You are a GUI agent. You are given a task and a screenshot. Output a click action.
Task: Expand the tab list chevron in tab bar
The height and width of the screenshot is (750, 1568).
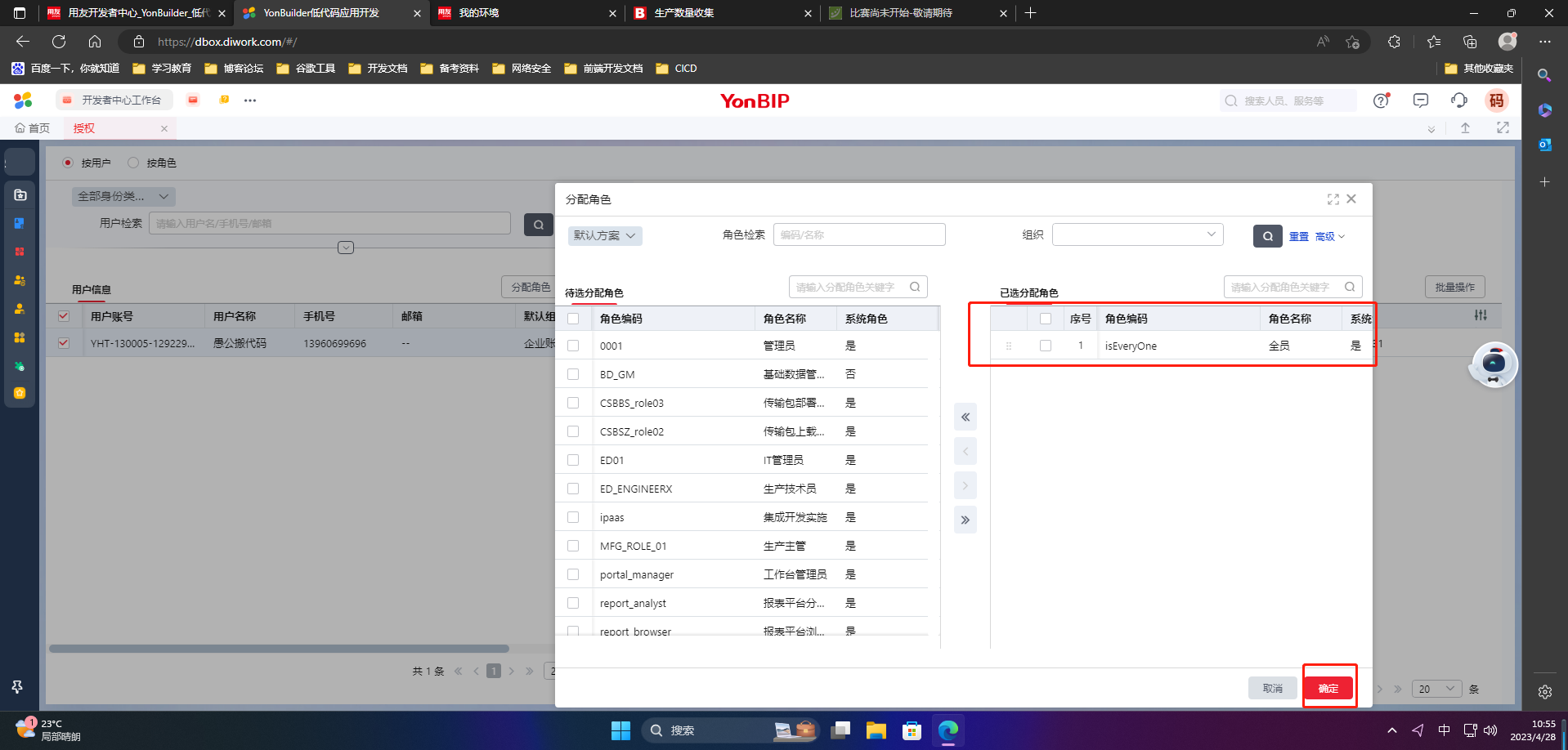click(x=1431, y=129)
